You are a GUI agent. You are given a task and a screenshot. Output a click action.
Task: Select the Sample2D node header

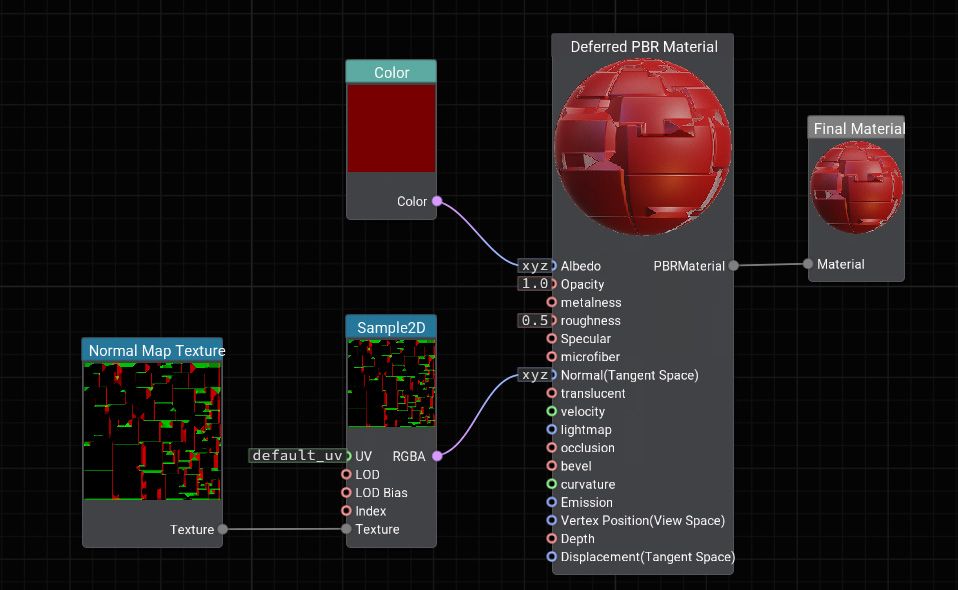pyautogui.click(x=391, y=328)
